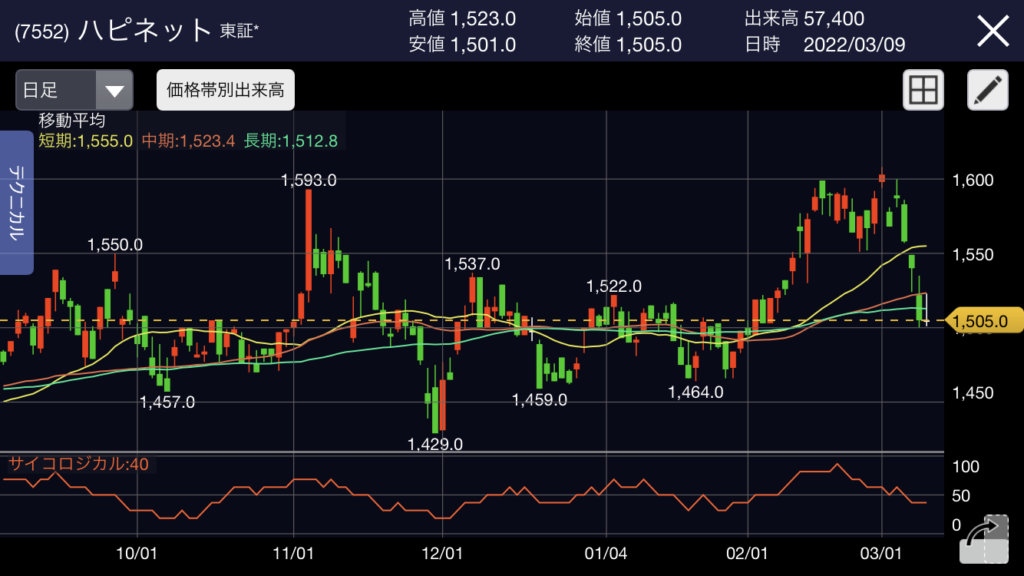Tap the 1,550.0 peak label
This screenshot has width=1024, height=576.
coord(115,245)
